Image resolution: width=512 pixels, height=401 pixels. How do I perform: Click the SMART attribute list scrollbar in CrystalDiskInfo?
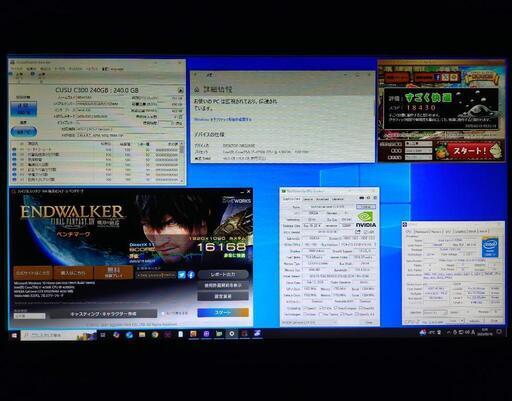(x=182, y=162)
